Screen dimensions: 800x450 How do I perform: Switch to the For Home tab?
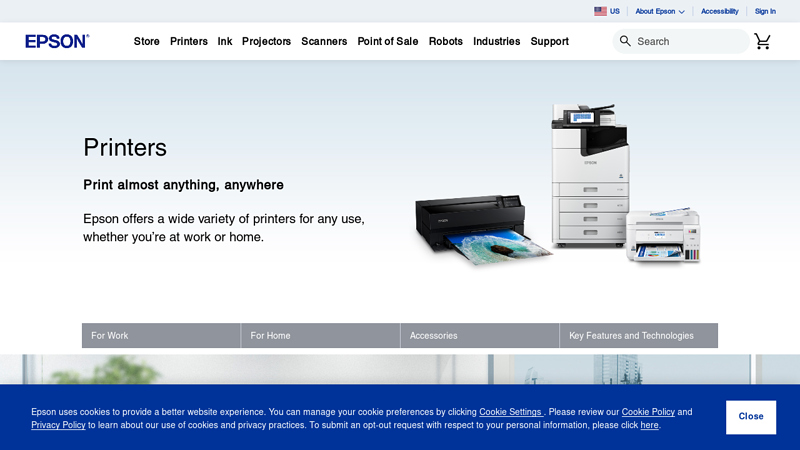click(320, 335)
